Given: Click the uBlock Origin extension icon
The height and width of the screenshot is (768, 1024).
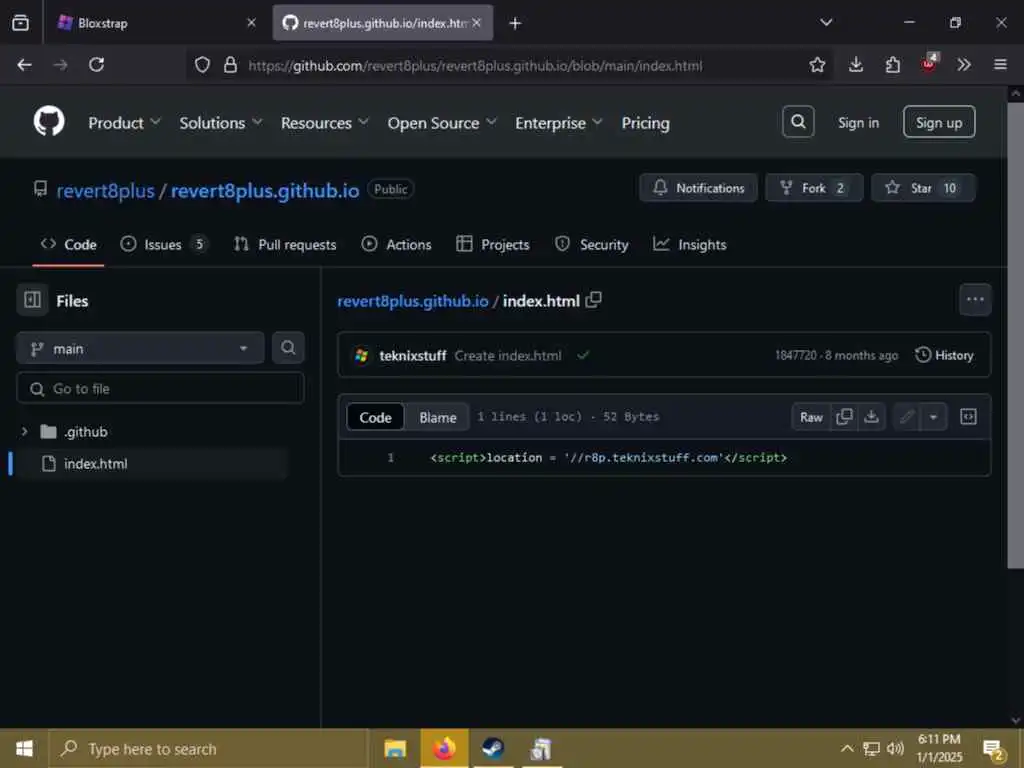Looking at the screenshot, I should pos(929,63).
